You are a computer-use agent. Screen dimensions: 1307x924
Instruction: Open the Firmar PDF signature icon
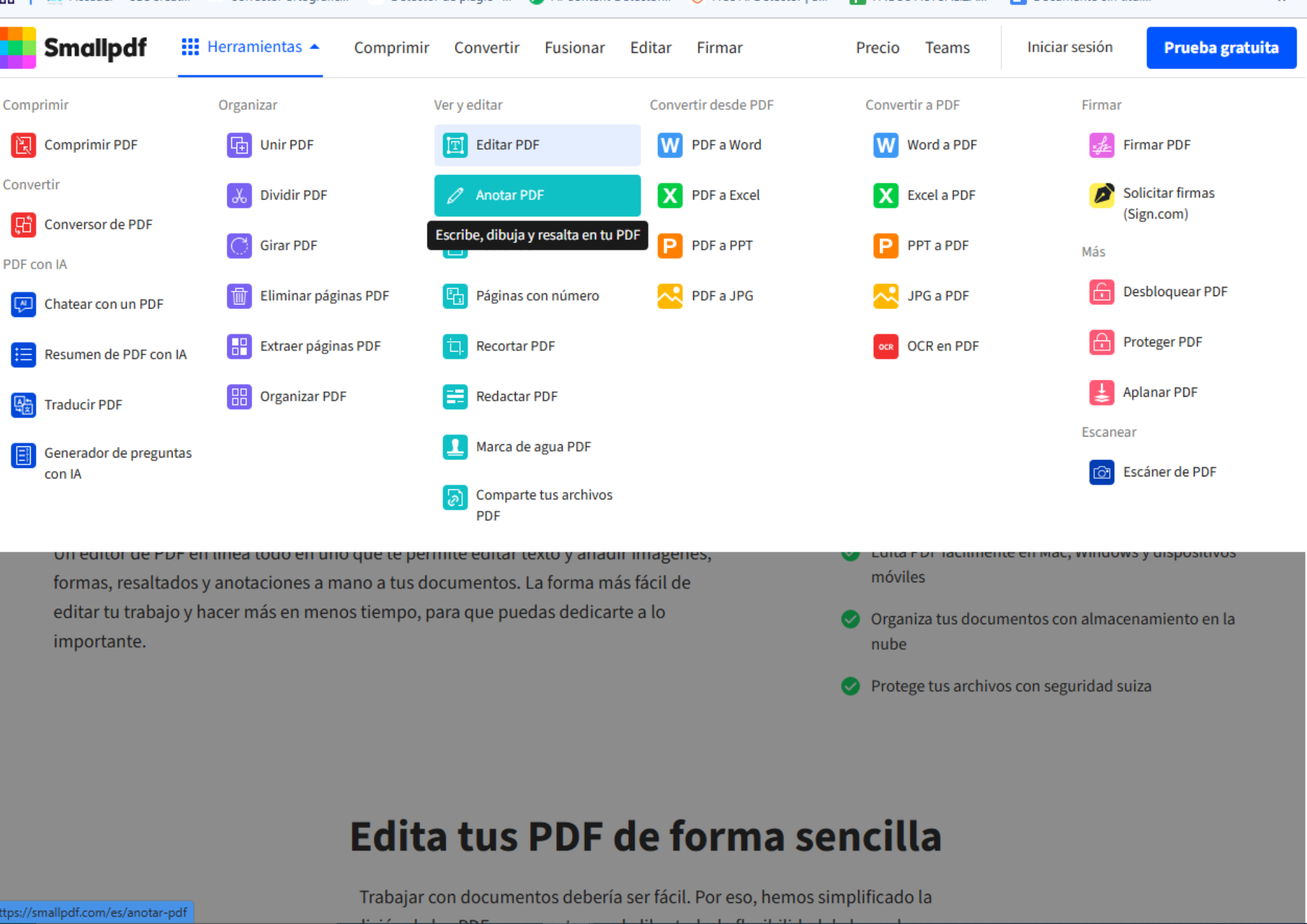point(1102,145)
